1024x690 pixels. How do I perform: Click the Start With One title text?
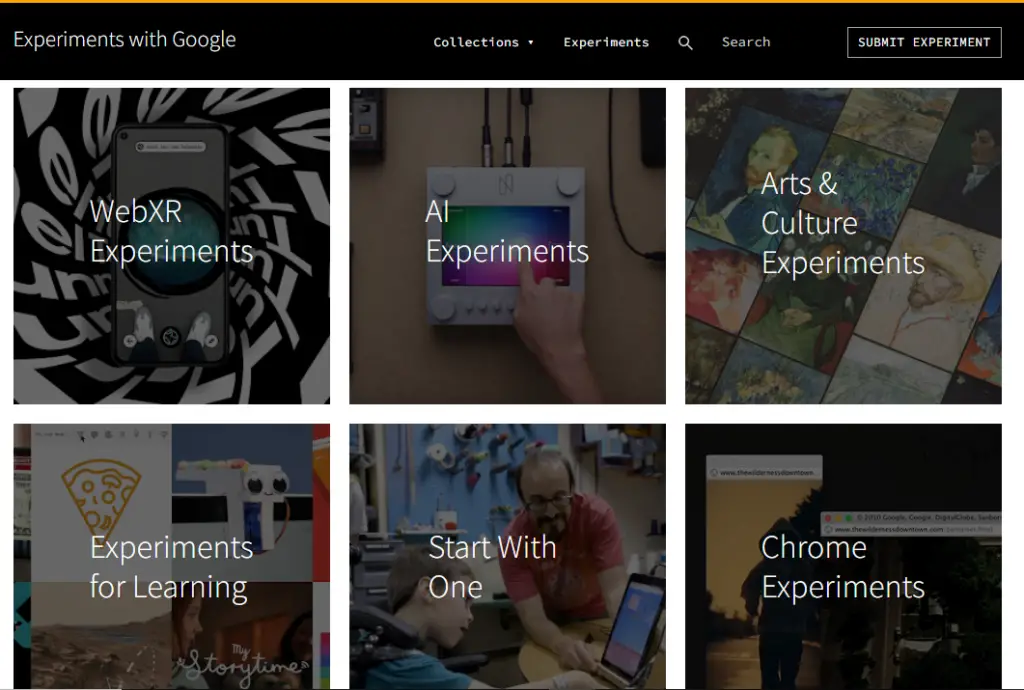pyautogui.click(x=492, y=567)
